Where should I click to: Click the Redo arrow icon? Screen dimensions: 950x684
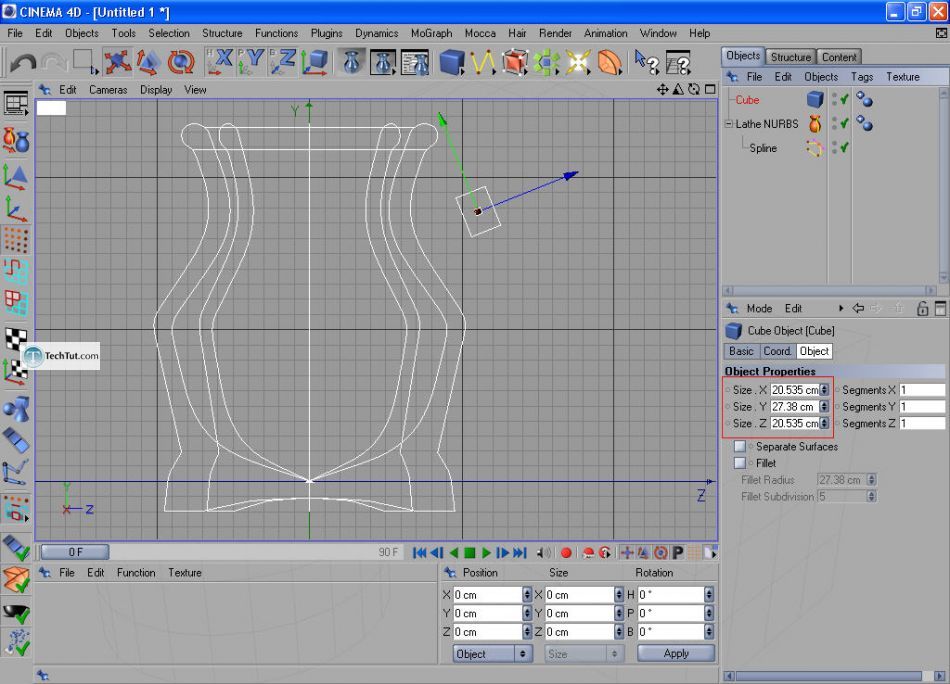(x=54, y=62)
